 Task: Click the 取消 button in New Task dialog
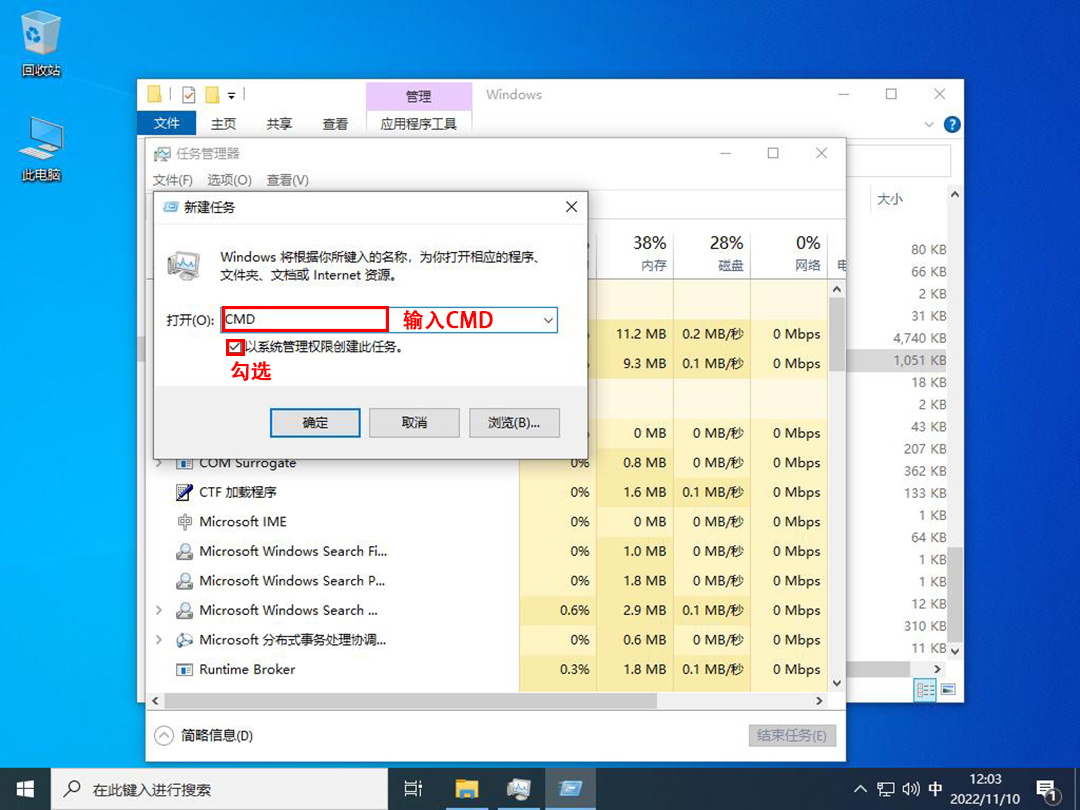pos(414,423)
